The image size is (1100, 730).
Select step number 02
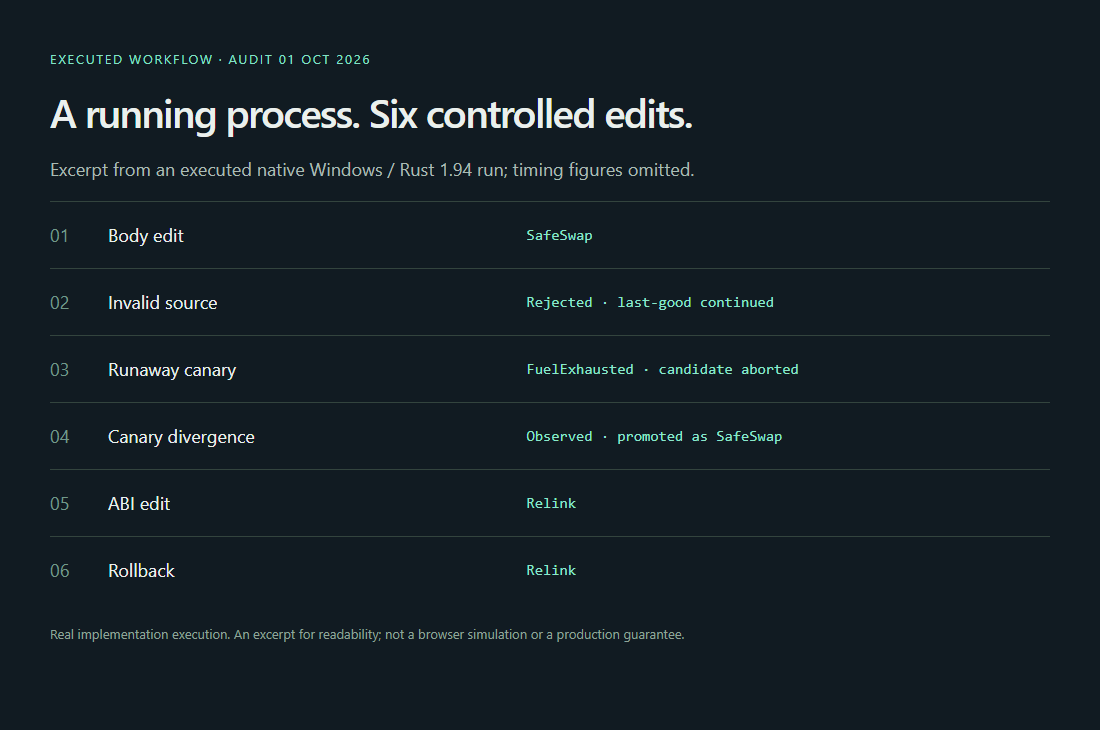60,303
